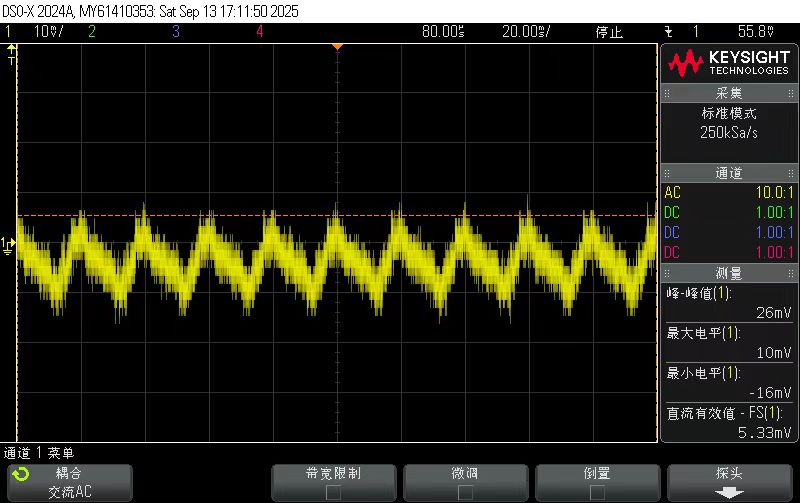
Task: Click the 最大电平(1) 10mV measurement
Action: (729, 343)
